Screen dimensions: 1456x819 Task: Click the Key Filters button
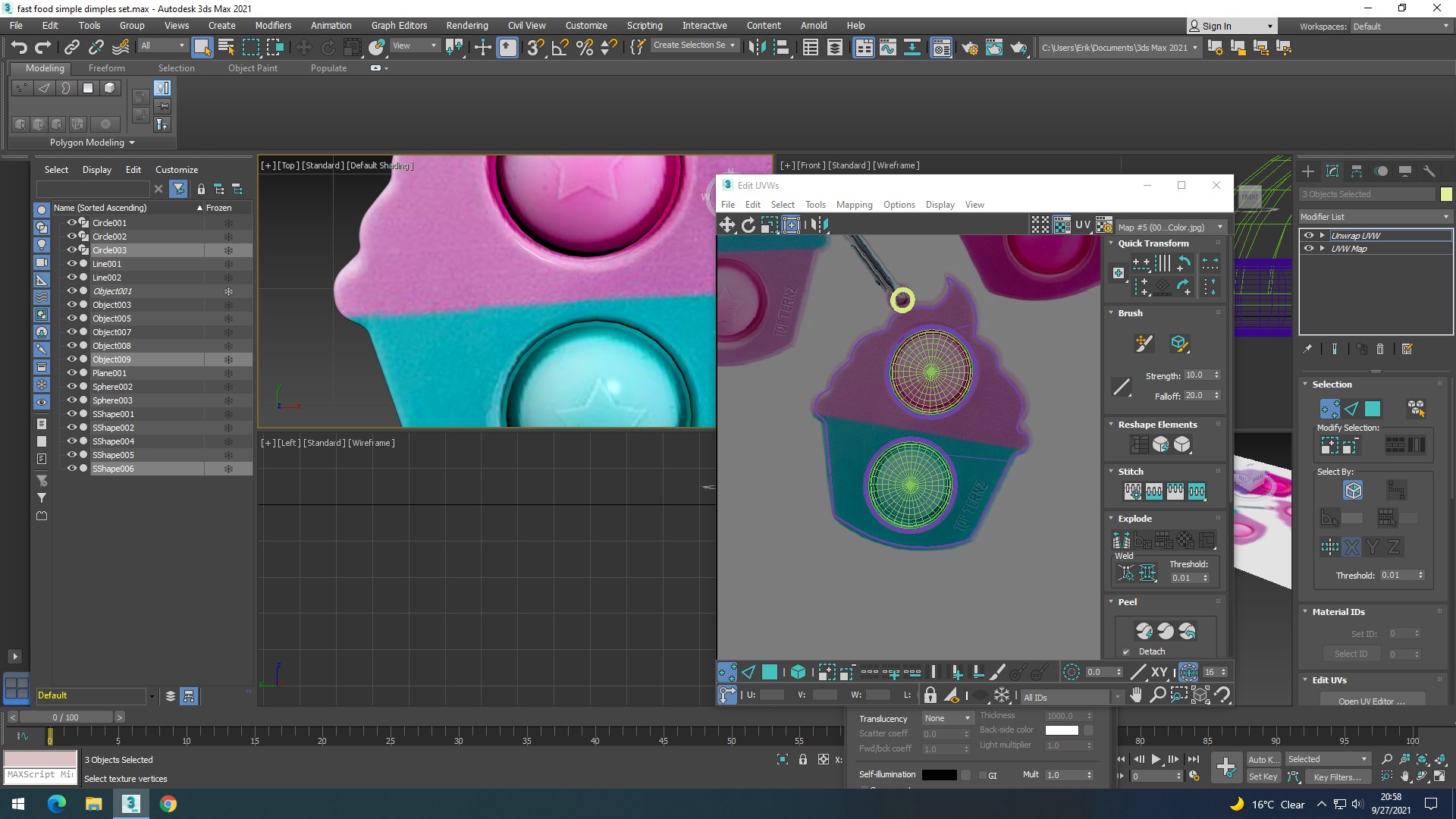point(1337,777)
